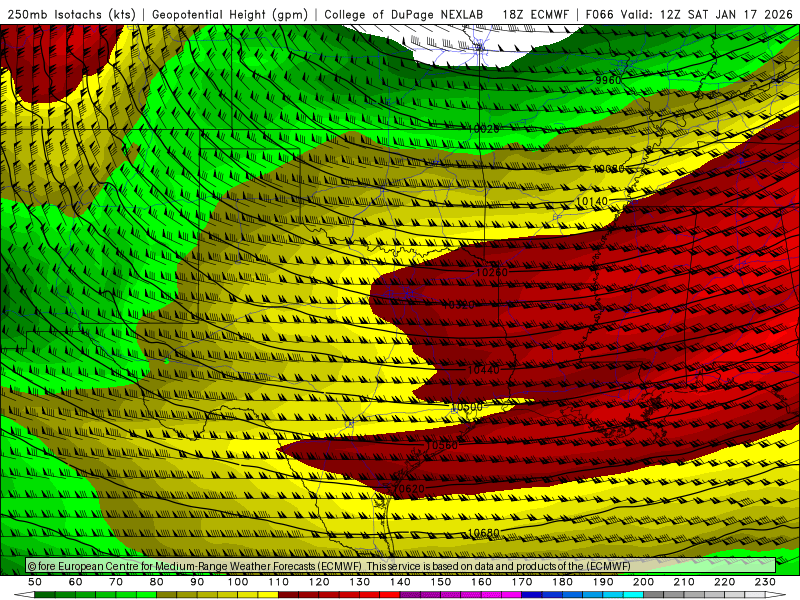The height and width of the screenshot is (600, 800).
Task: Click the 10020 height contour label
Action: (484, 129)
